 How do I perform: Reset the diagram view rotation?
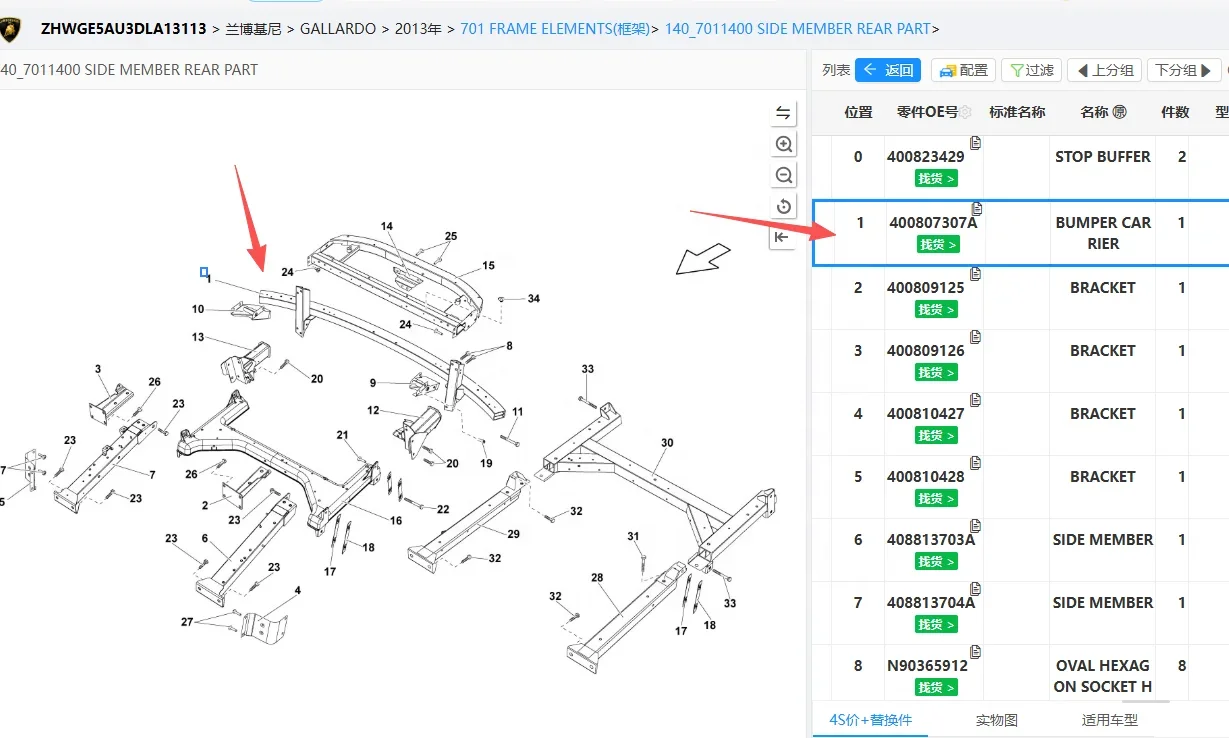(x=784, y=206)
